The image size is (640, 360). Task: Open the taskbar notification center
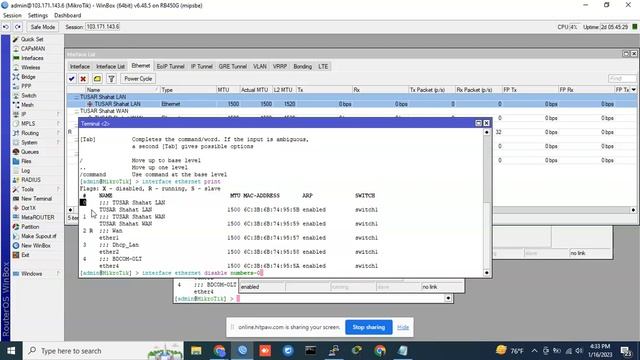pos(626,351)
